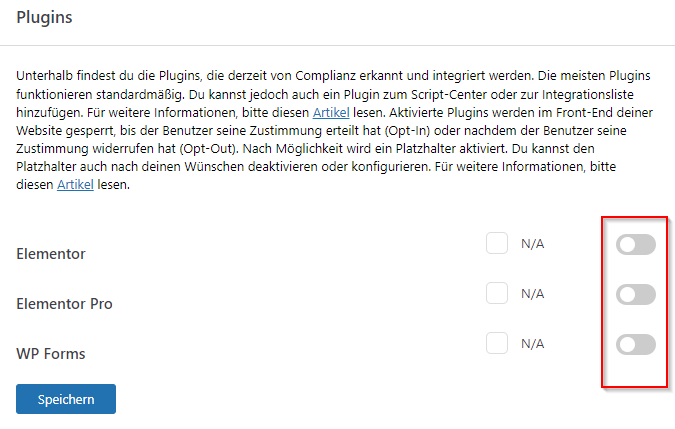Click the WP Forms plugin name
The height and width of the screenshot is (429, 675).
coord(52,353)
